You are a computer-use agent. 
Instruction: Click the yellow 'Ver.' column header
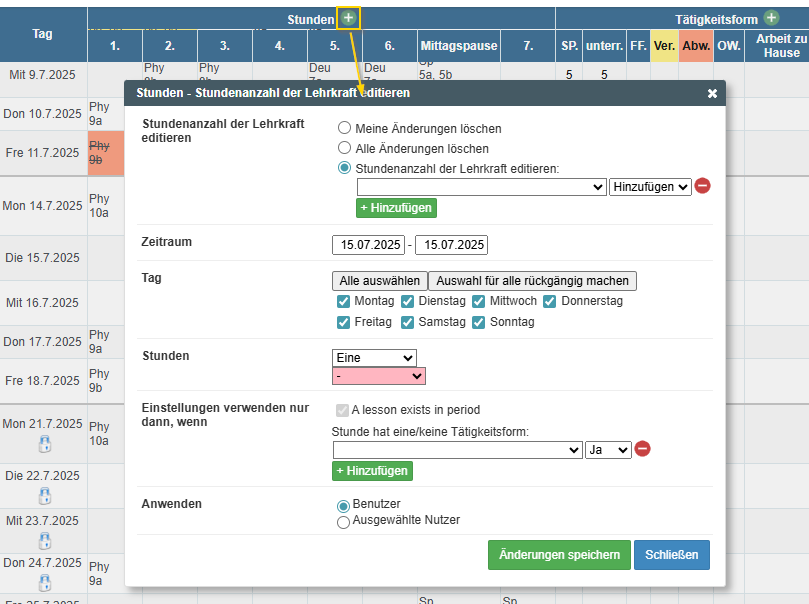(665, 46)
